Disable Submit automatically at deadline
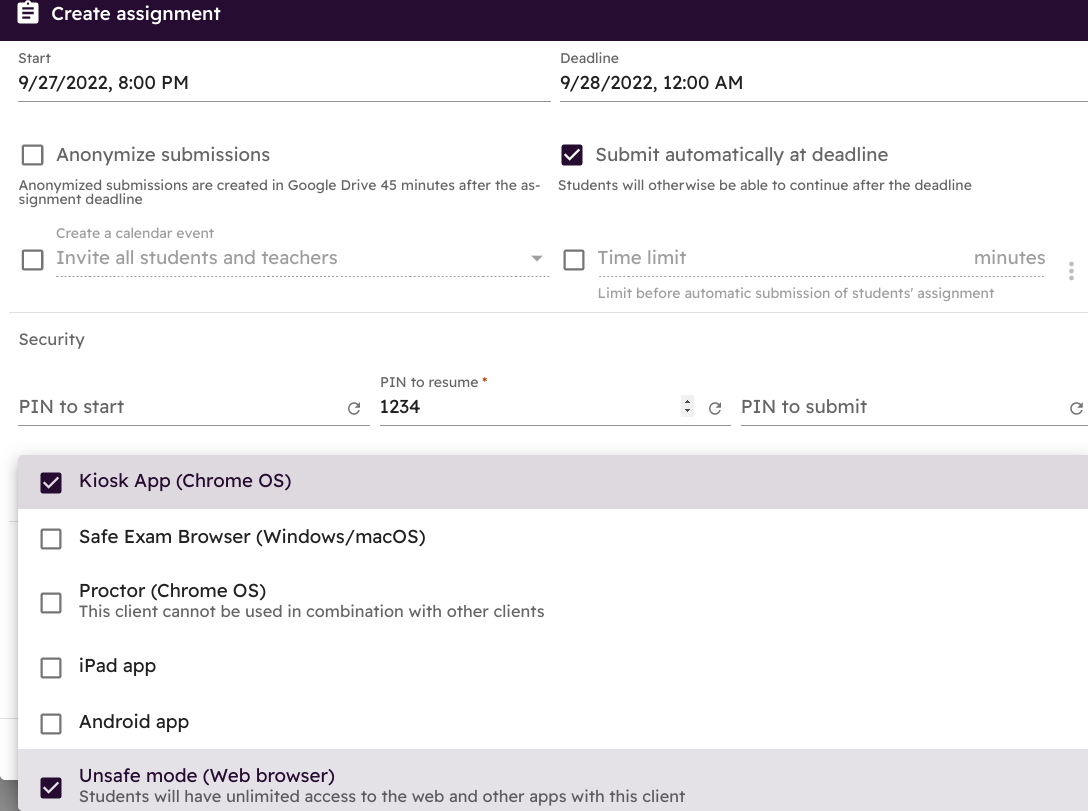 (572, 155)
